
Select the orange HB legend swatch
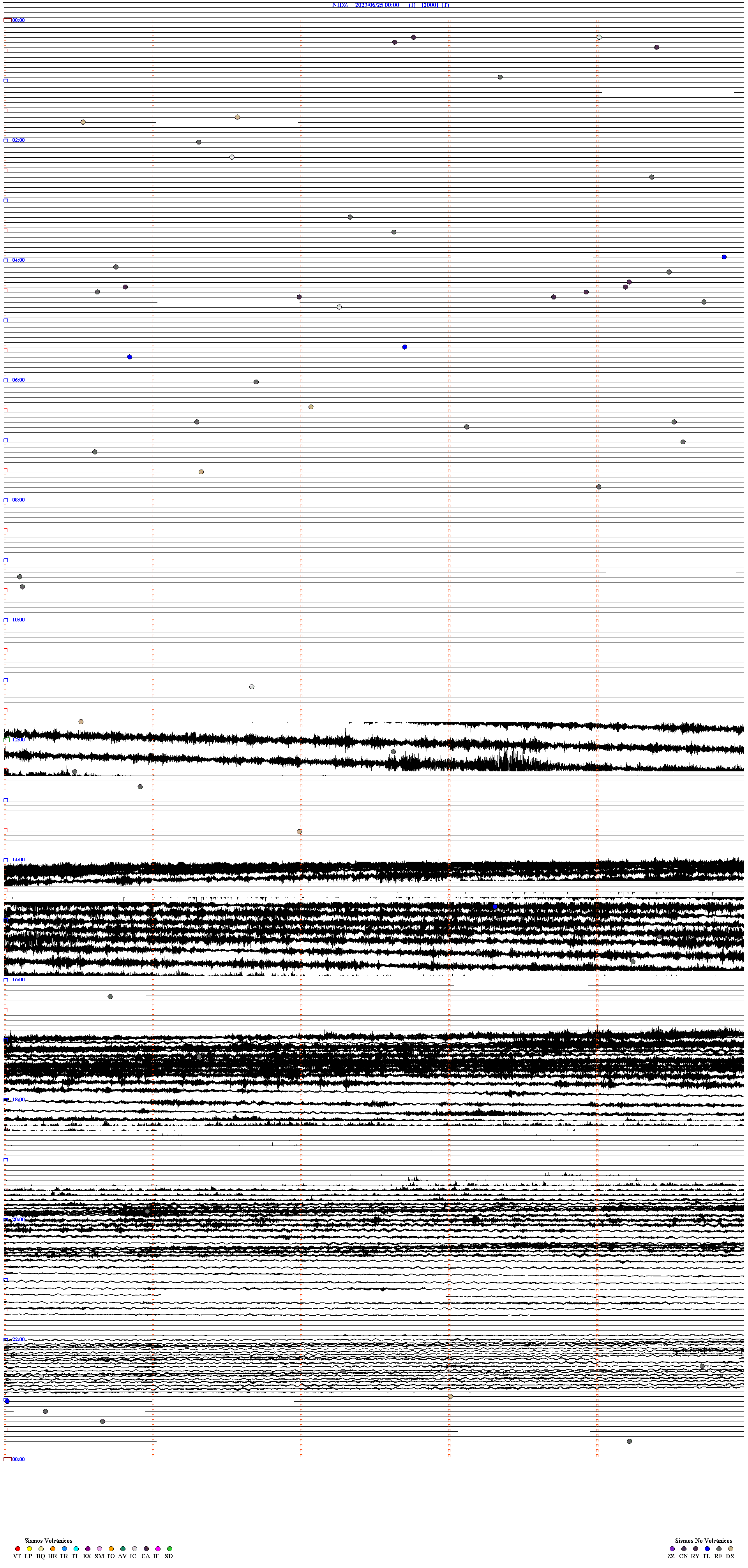52,1549
